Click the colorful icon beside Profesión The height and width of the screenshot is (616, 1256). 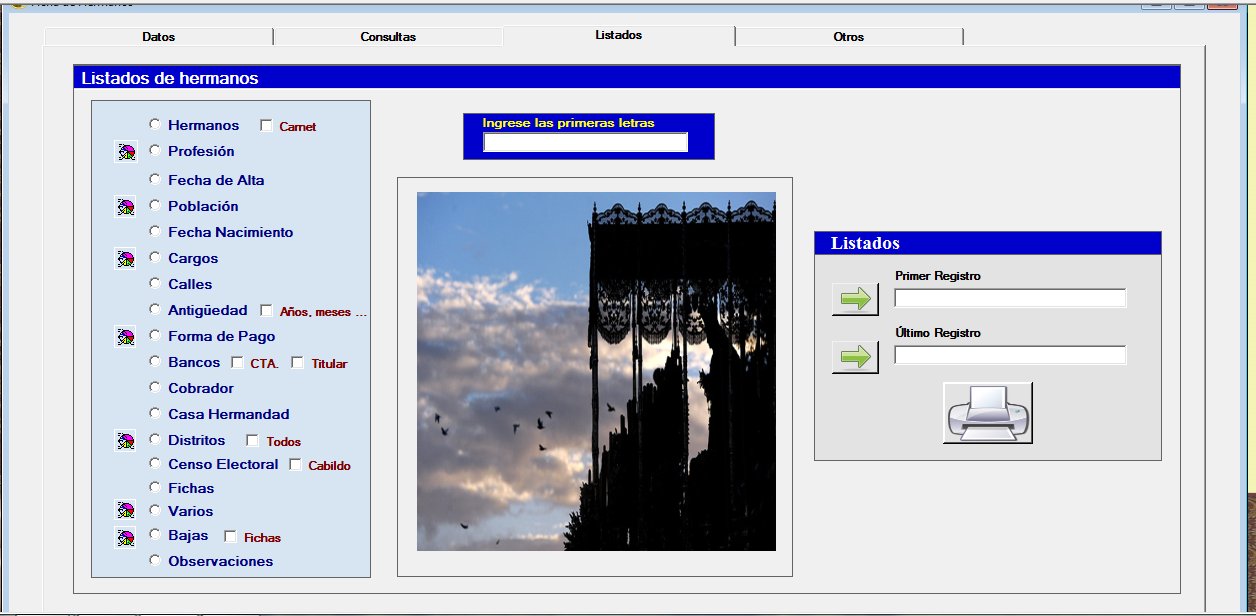click(x=125, y=152)
